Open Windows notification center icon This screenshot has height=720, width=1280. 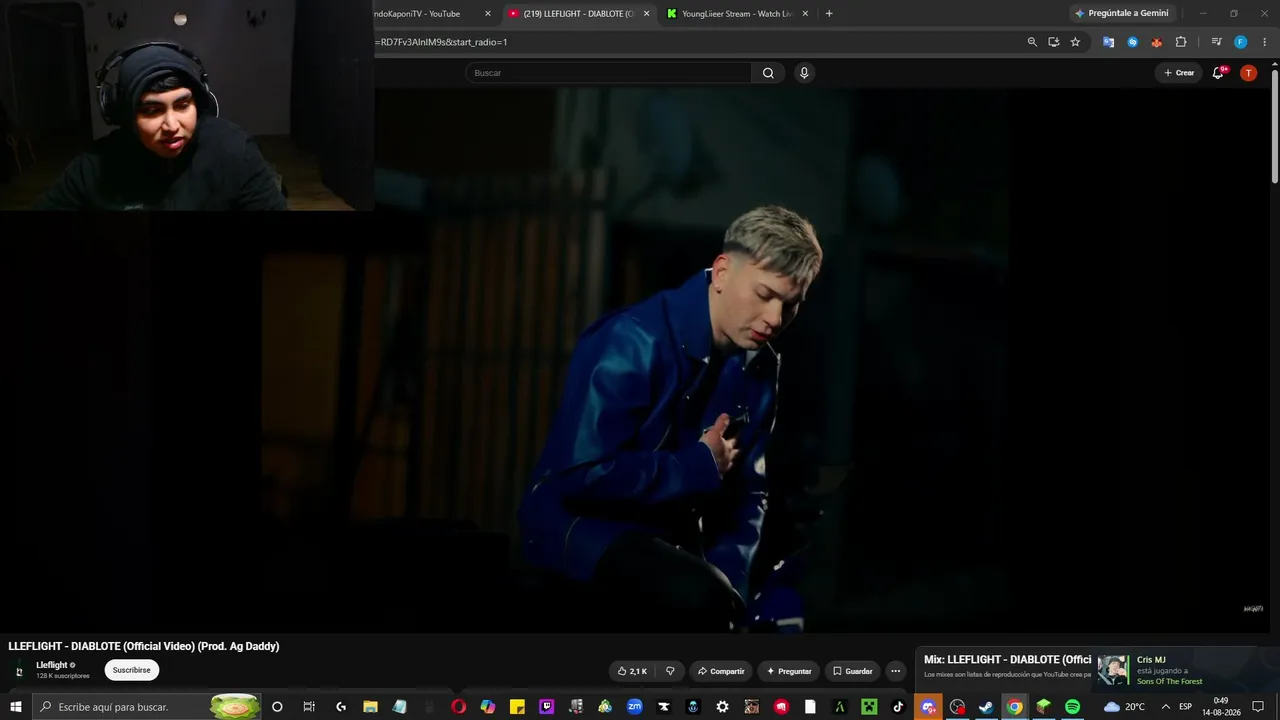(1258, 707)
